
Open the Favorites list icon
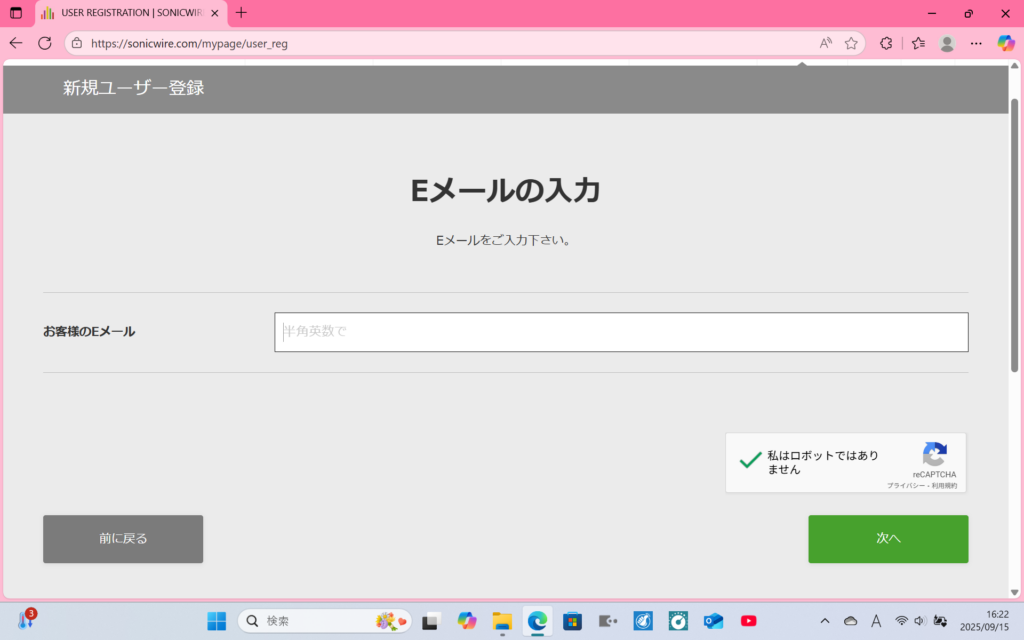(x=918, y=43)
